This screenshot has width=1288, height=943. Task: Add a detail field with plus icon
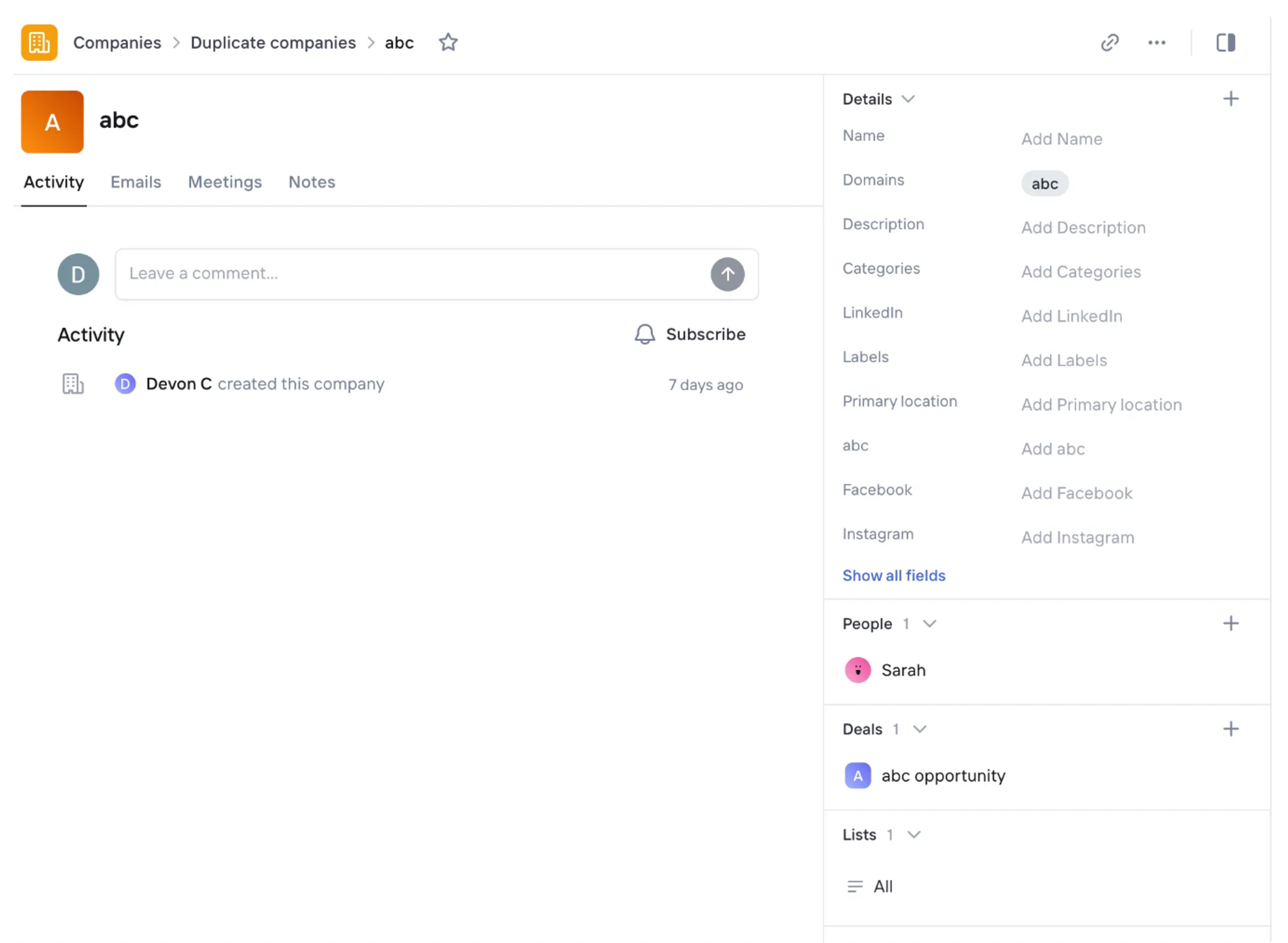click(x=1231, y=98)
